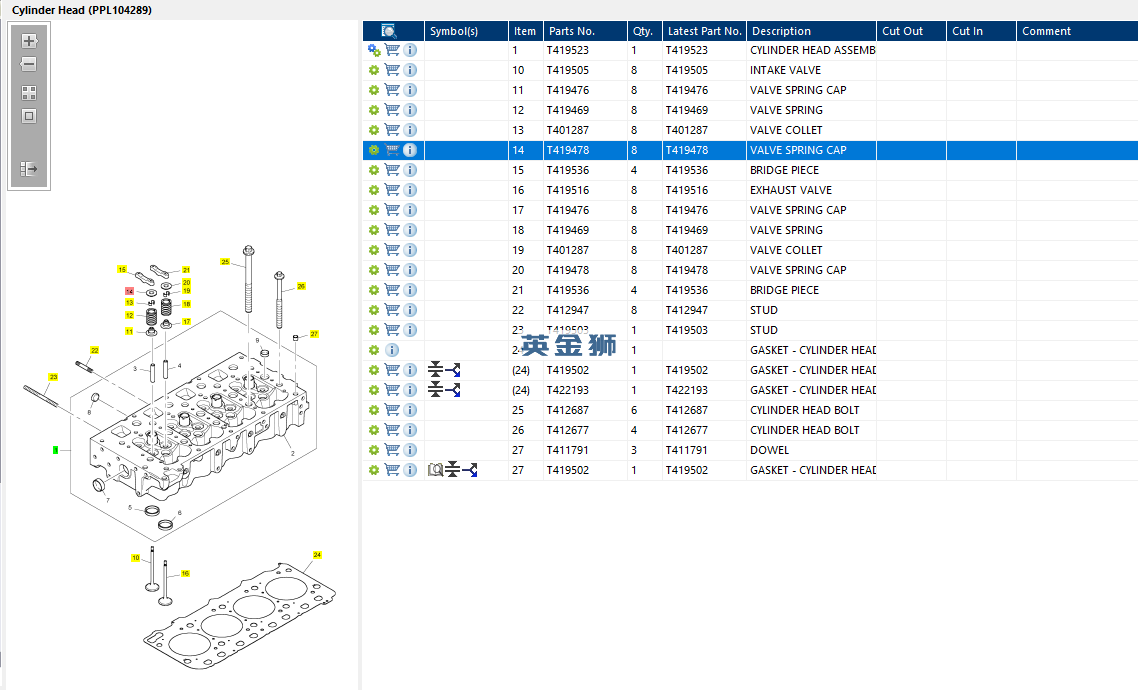Screen dimensions: 1138x690
Task: Click the double-gear icon for item 1
Action: 374,50
